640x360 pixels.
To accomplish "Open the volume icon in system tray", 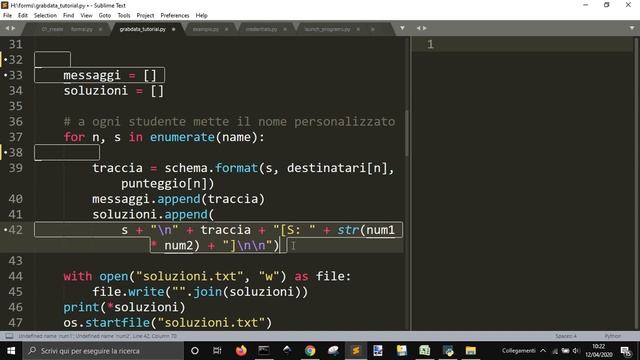I will (x=576, y=351).
